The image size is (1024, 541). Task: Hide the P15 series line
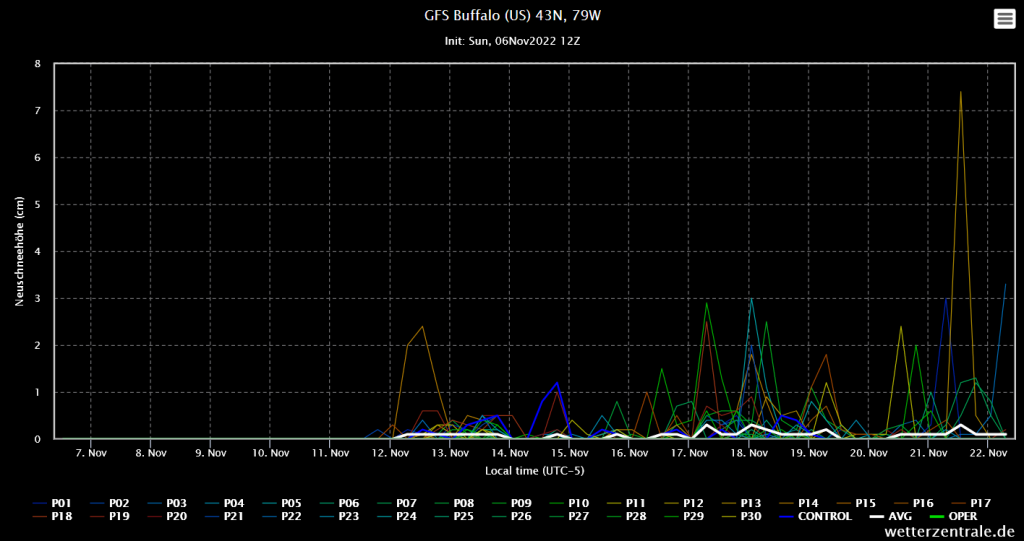coord(865,502)
